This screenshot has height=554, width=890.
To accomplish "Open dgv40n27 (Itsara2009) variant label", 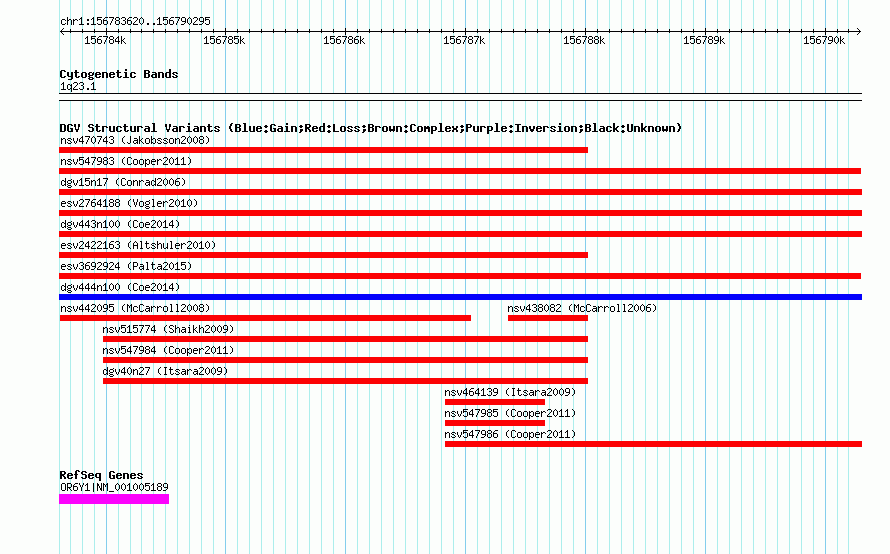I will (x=165, y=371).
